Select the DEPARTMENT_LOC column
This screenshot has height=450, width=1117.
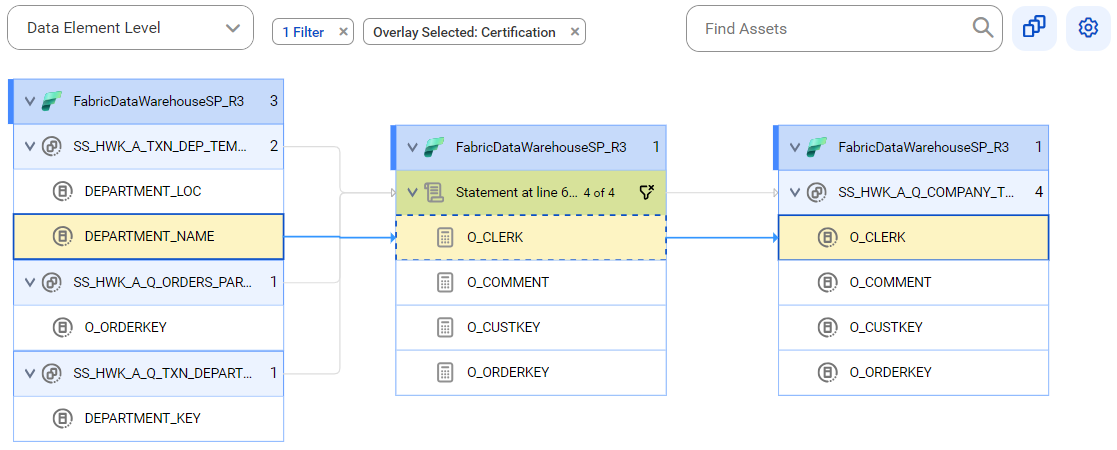(148, 192)
